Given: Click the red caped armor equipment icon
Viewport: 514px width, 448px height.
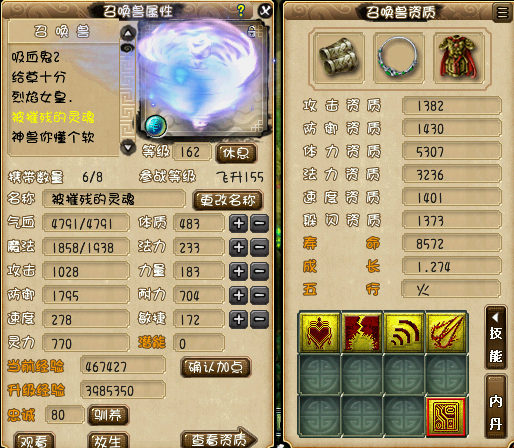Looking at the screenshot, I should click(459, 58).
